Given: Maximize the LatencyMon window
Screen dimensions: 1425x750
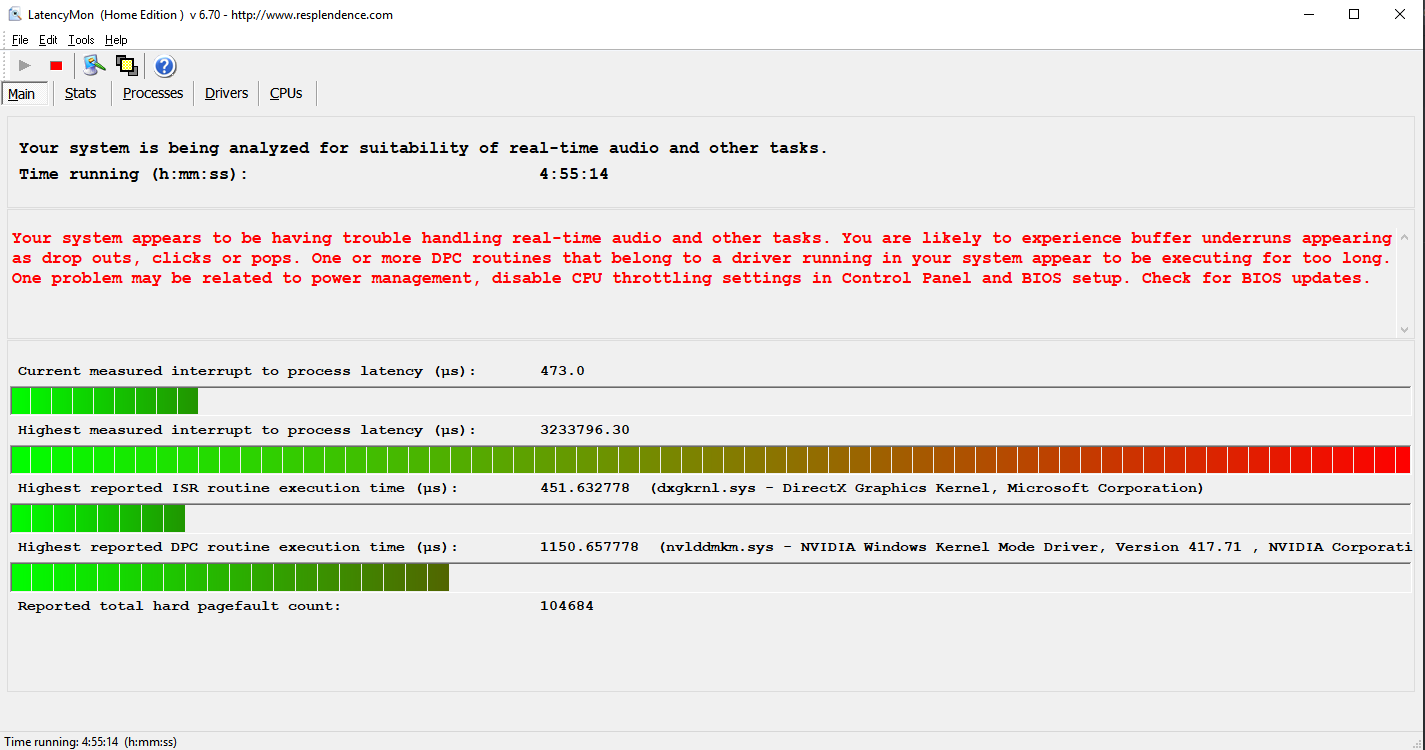Looking at the screenshot, I should click(1354, 15).
